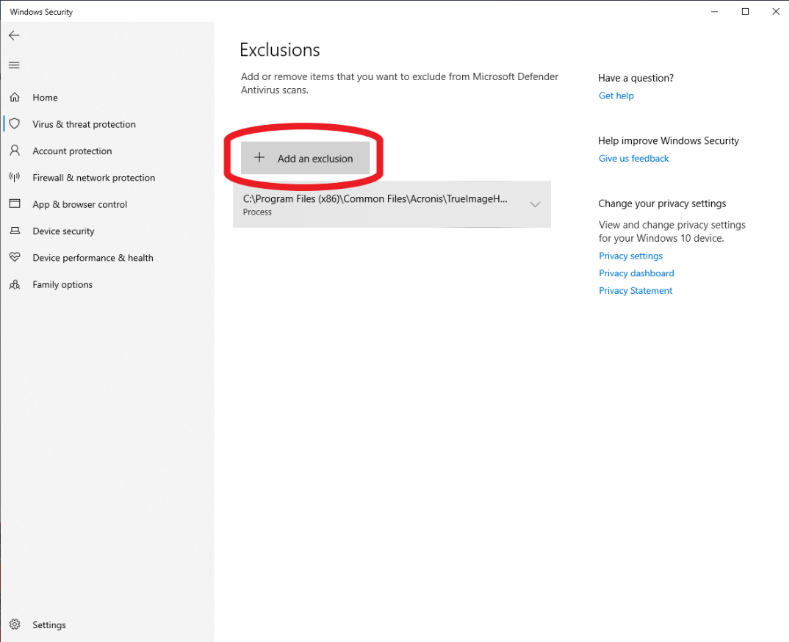Screen dimensions: 789x642
Task: Click the Settings gear icon
Action: click(15, 624)
